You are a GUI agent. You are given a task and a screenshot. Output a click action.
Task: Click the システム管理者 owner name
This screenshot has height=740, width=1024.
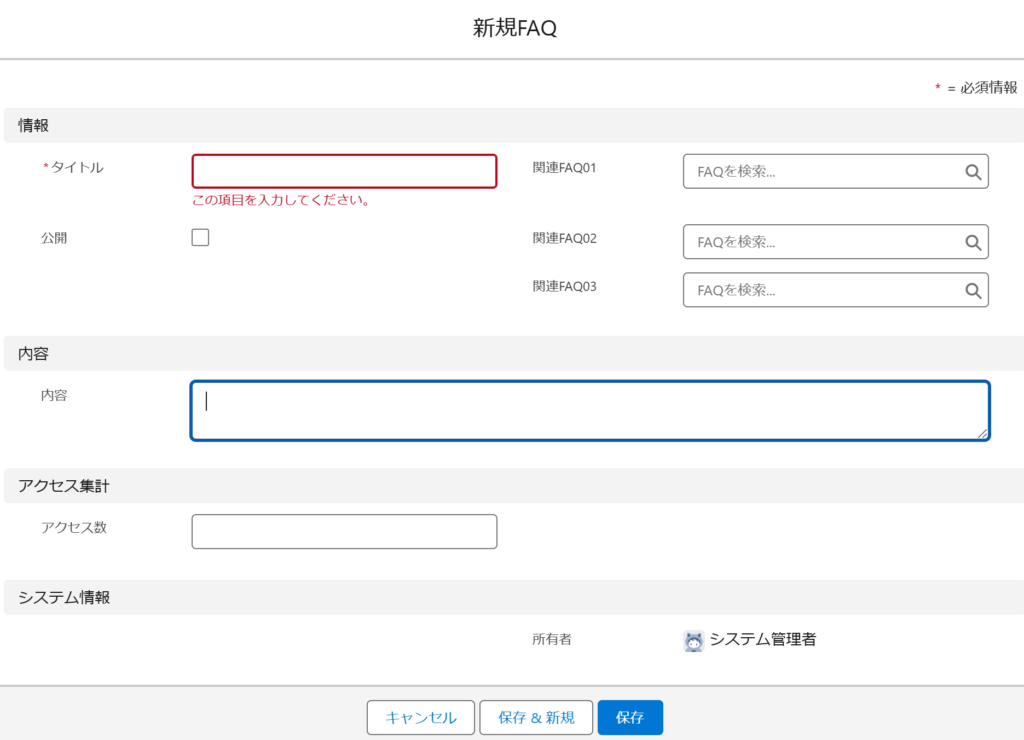pos(763,640)
